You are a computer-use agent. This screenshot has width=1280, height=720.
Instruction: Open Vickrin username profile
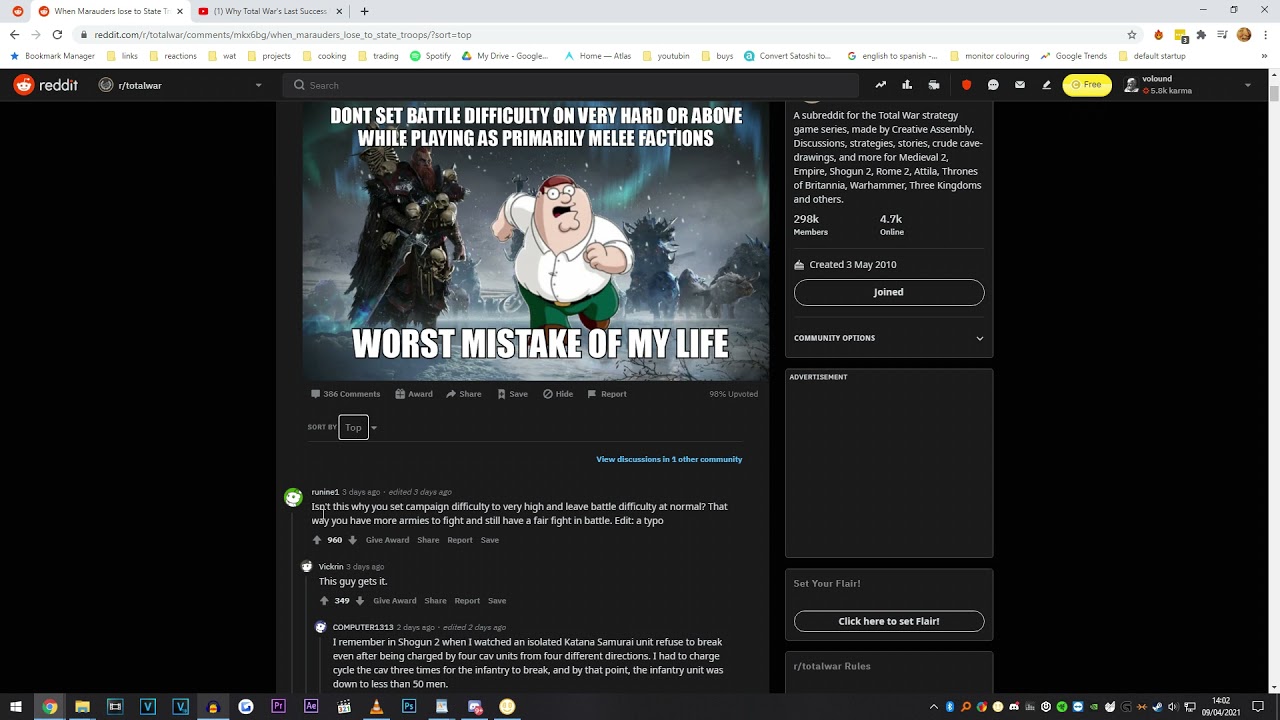[331, 567]
